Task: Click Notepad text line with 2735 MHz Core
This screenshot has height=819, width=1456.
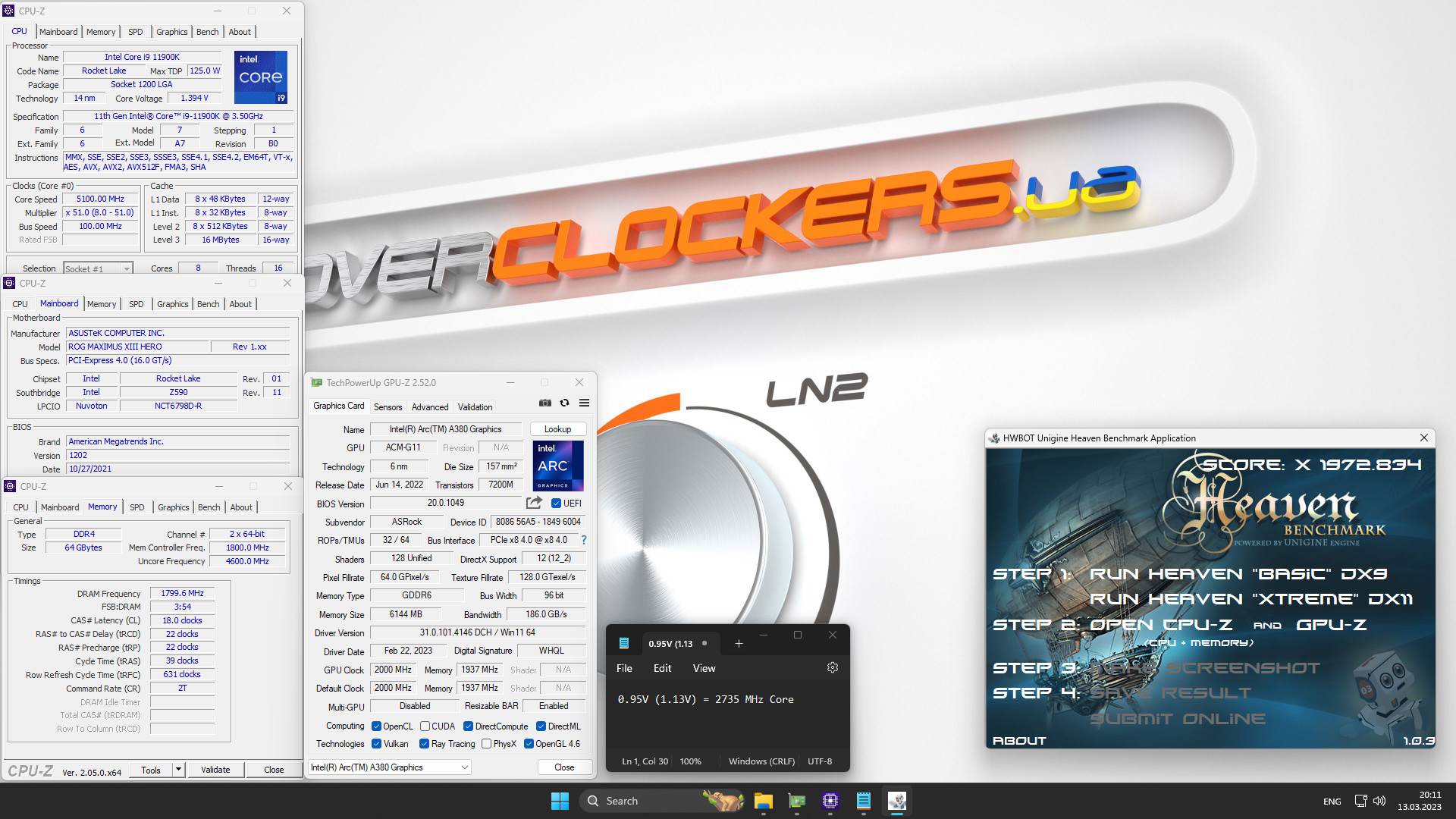Action: (x=705, y=699)
